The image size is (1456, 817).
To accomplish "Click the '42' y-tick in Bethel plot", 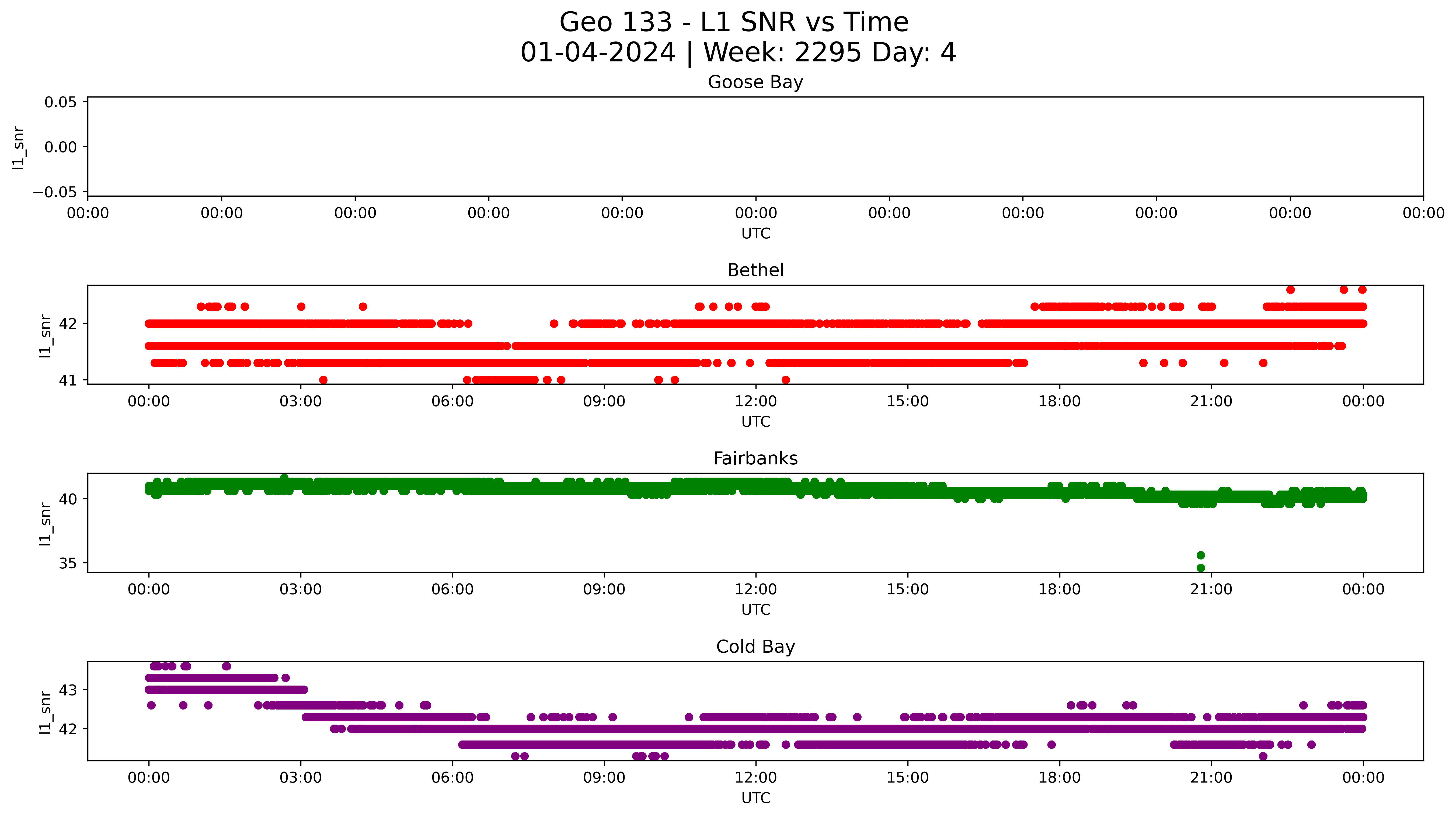I will pyautogui.click(x=68, y=325).
